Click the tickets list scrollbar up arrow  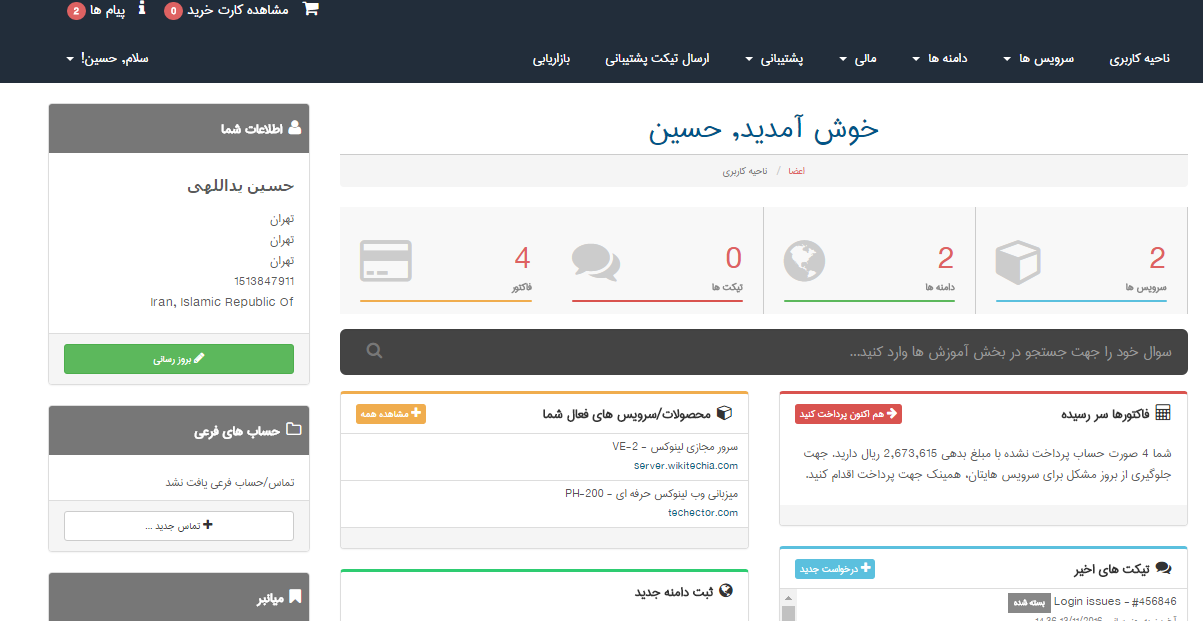tap(788, 597)
